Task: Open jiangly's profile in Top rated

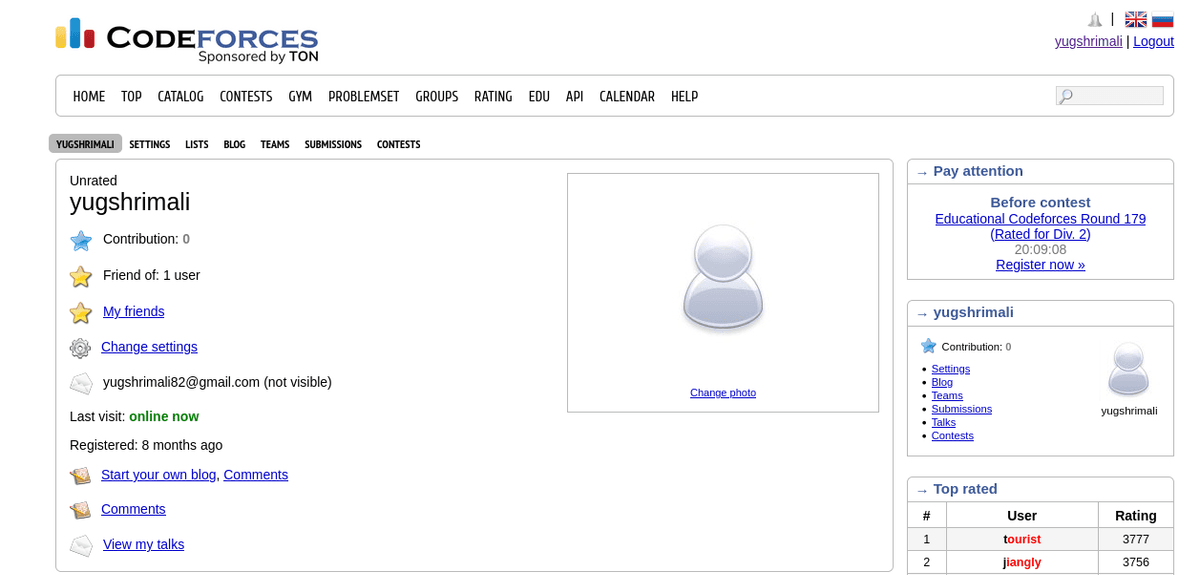Action: (x=1022, y=562)
